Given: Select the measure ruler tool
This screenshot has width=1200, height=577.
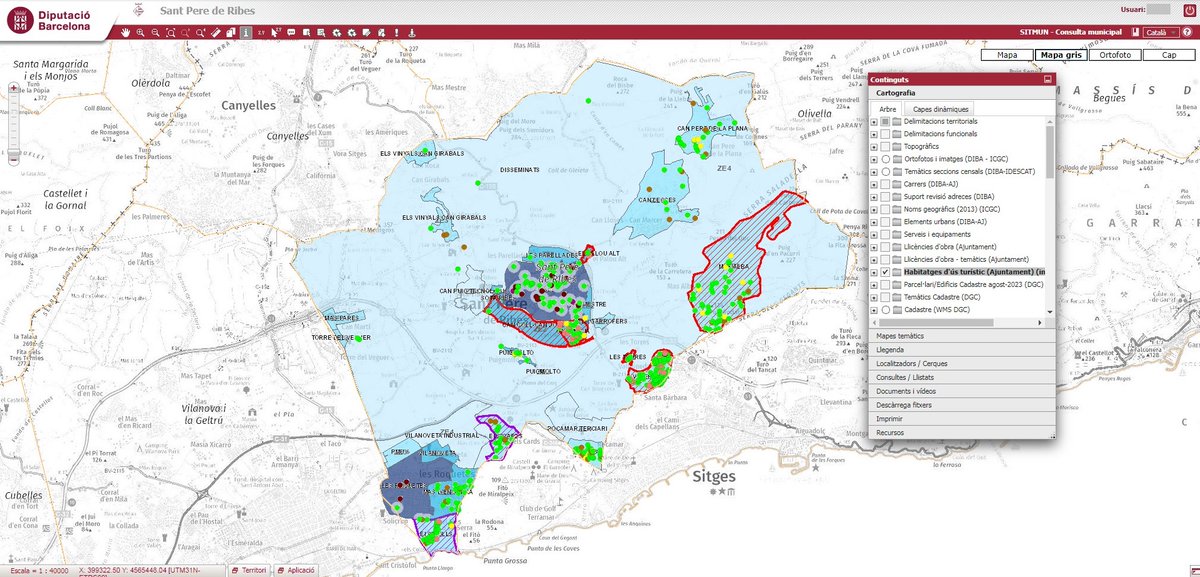Looking at the screenshot, I should tap(216, 33).
